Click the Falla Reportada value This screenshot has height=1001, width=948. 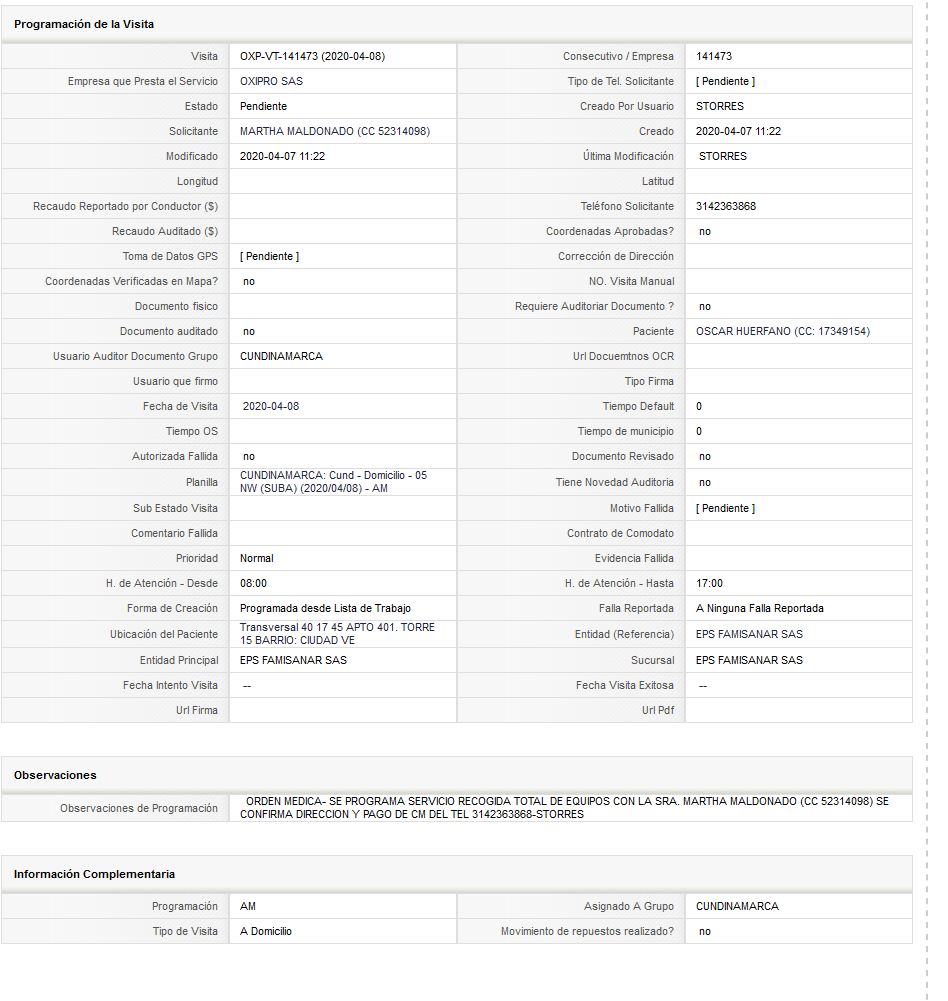coord(759,608)
